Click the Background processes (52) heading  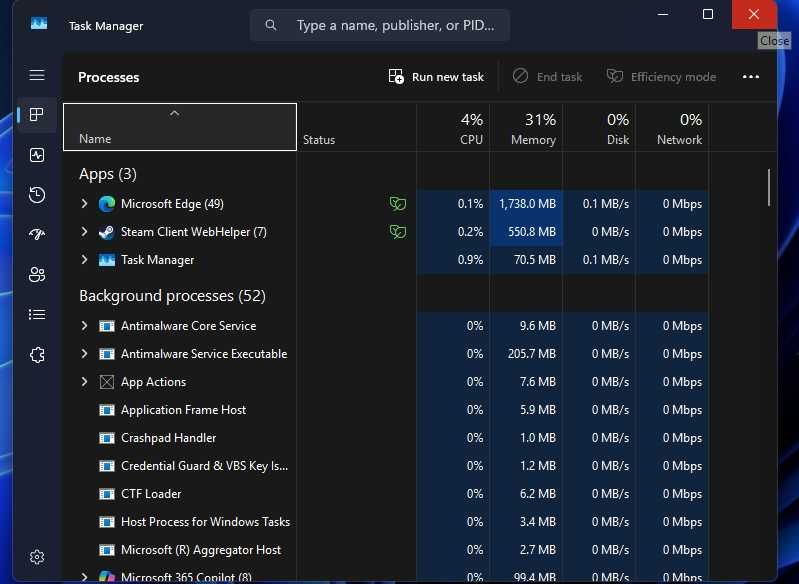(172, 296)
